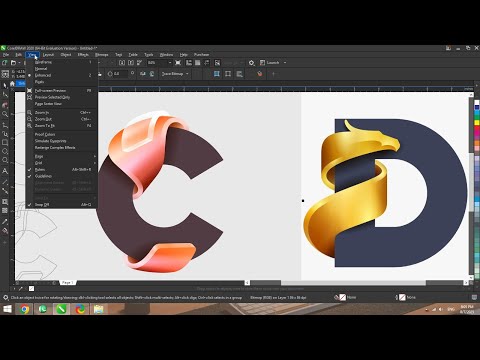Open the zoom level dropdown
The height and width of the screenshot is (360, 480).
coord(170,63)
